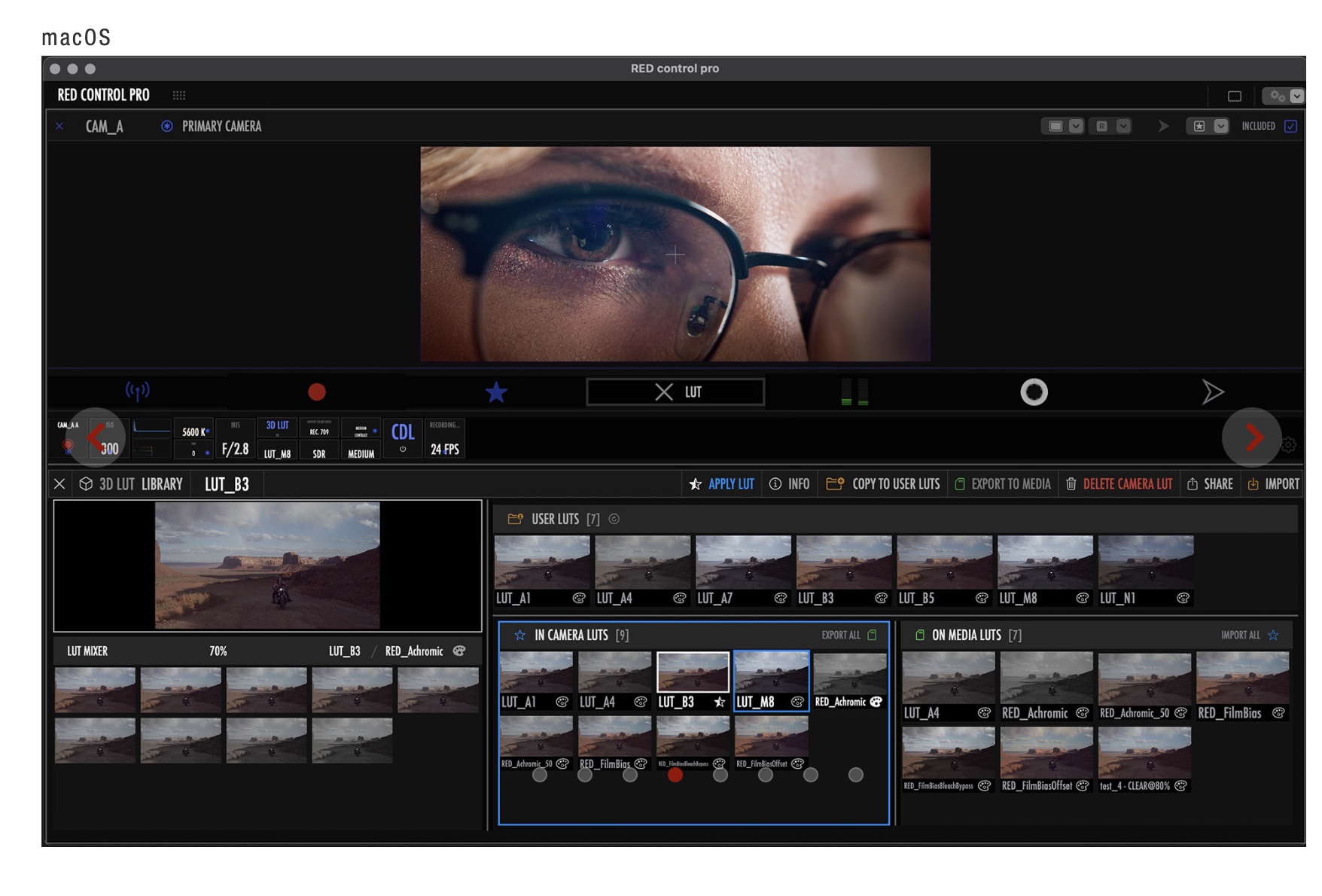Image resolution: width=1322 pixels, height=896 pixels.
Task: Click the red record button
Action: click(x=317, y=392)
